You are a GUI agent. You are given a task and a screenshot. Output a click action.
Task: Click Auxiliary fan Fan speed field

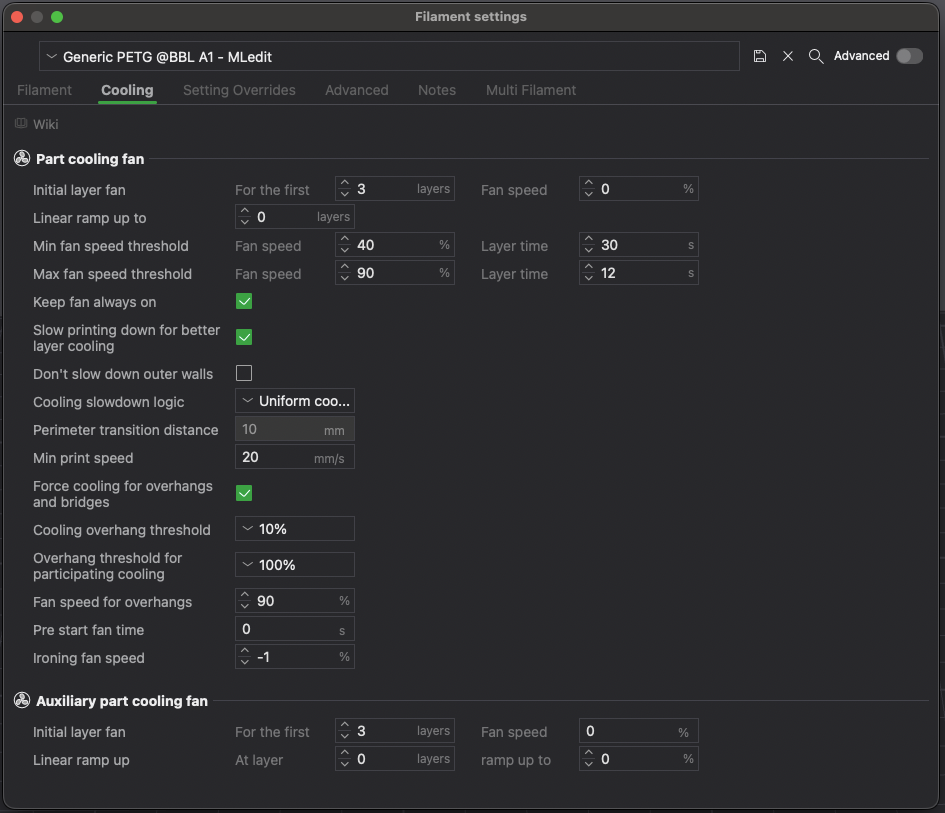[639, 730]
